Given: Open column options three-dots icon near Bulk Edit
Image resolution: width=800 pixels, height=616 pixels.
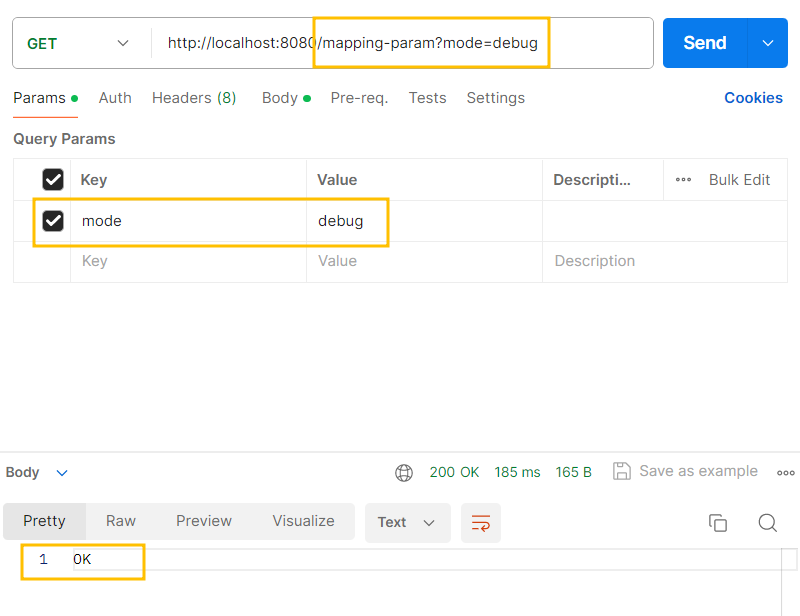Looking at the screenshot, I should (x=683, y=180).
